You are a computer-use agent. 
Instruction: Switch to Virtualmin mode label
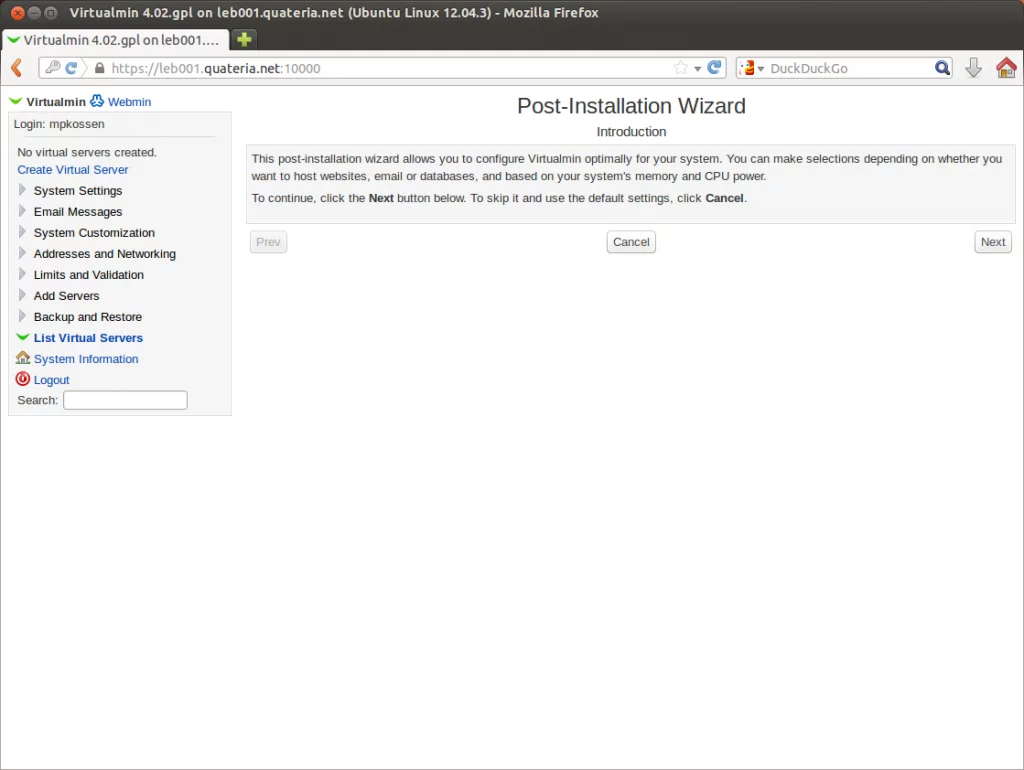(x=56, y=102)
